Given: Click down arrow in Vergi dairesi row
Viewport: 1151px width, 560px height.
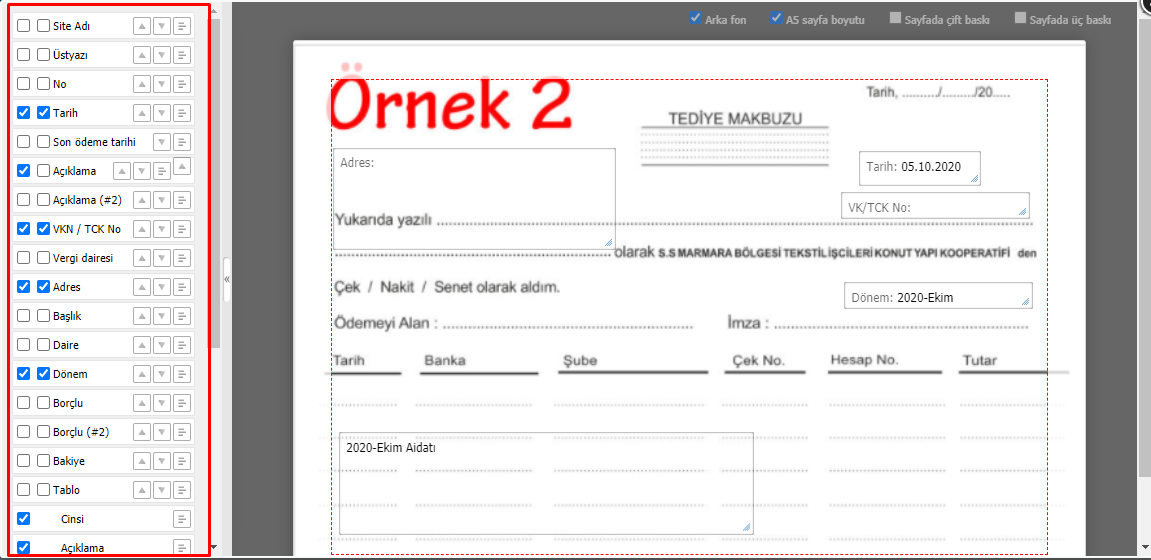Looking at the screenshot, I should click(162, 258).
